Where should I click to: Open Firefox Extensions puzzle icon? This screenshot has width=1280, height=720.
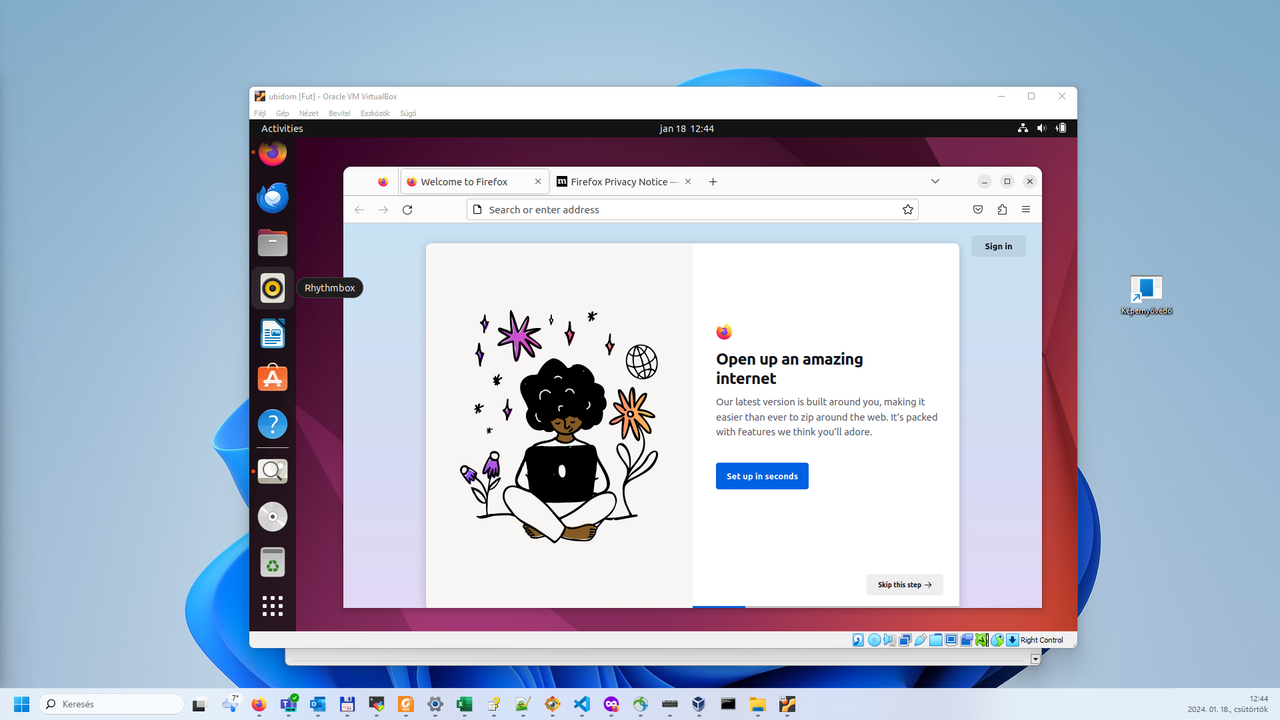1002,210
